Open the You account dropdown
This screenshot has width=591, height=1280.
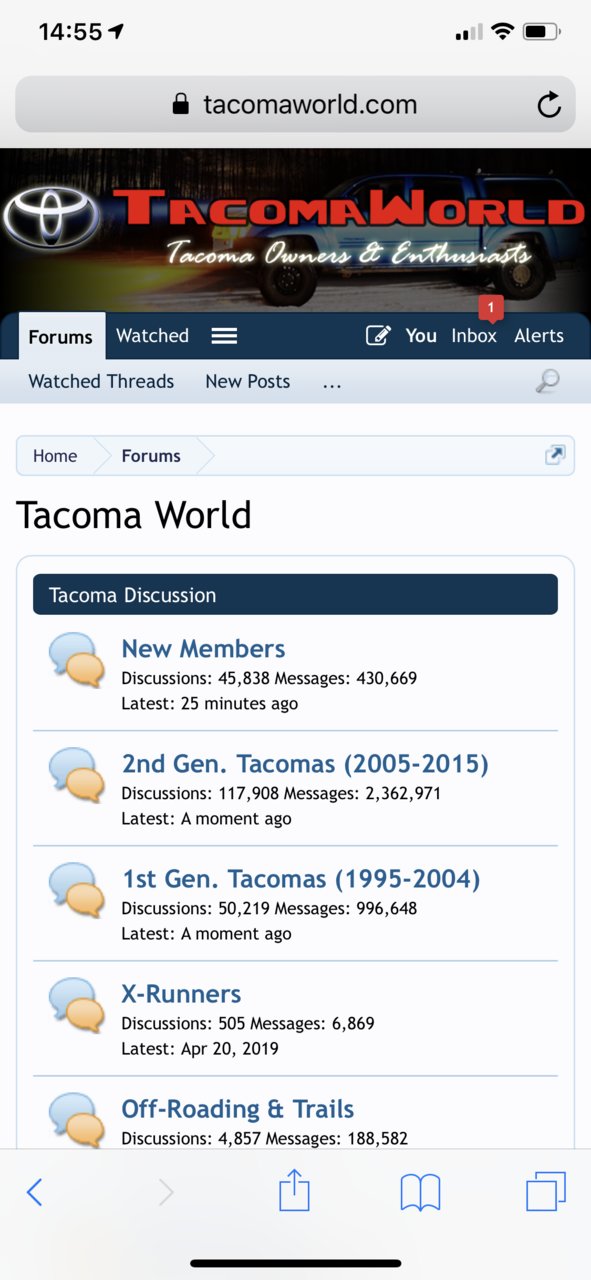click(x=421, y=336)
